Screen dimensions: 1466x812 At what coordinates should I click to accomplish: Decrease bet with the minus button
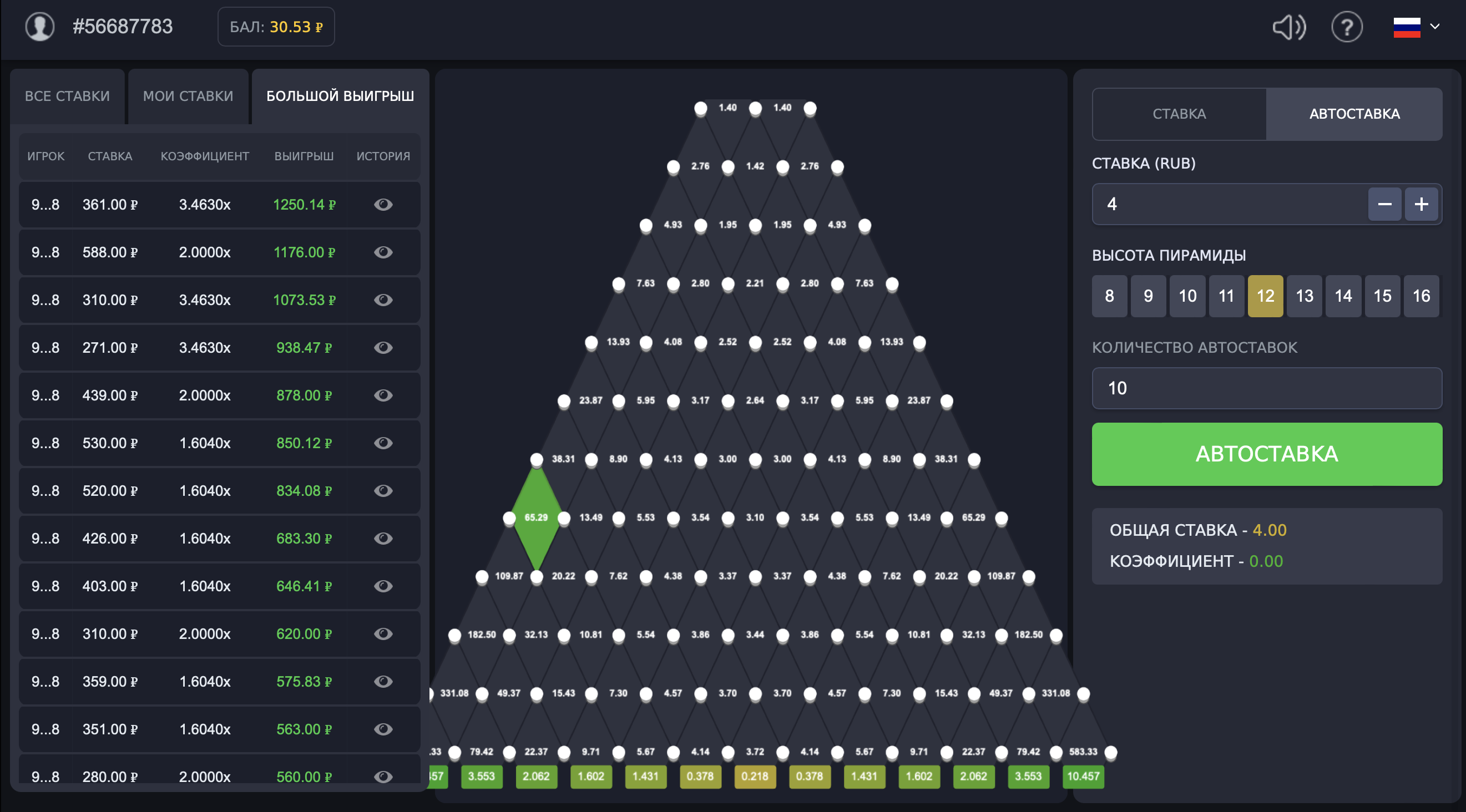point(1384,204)
